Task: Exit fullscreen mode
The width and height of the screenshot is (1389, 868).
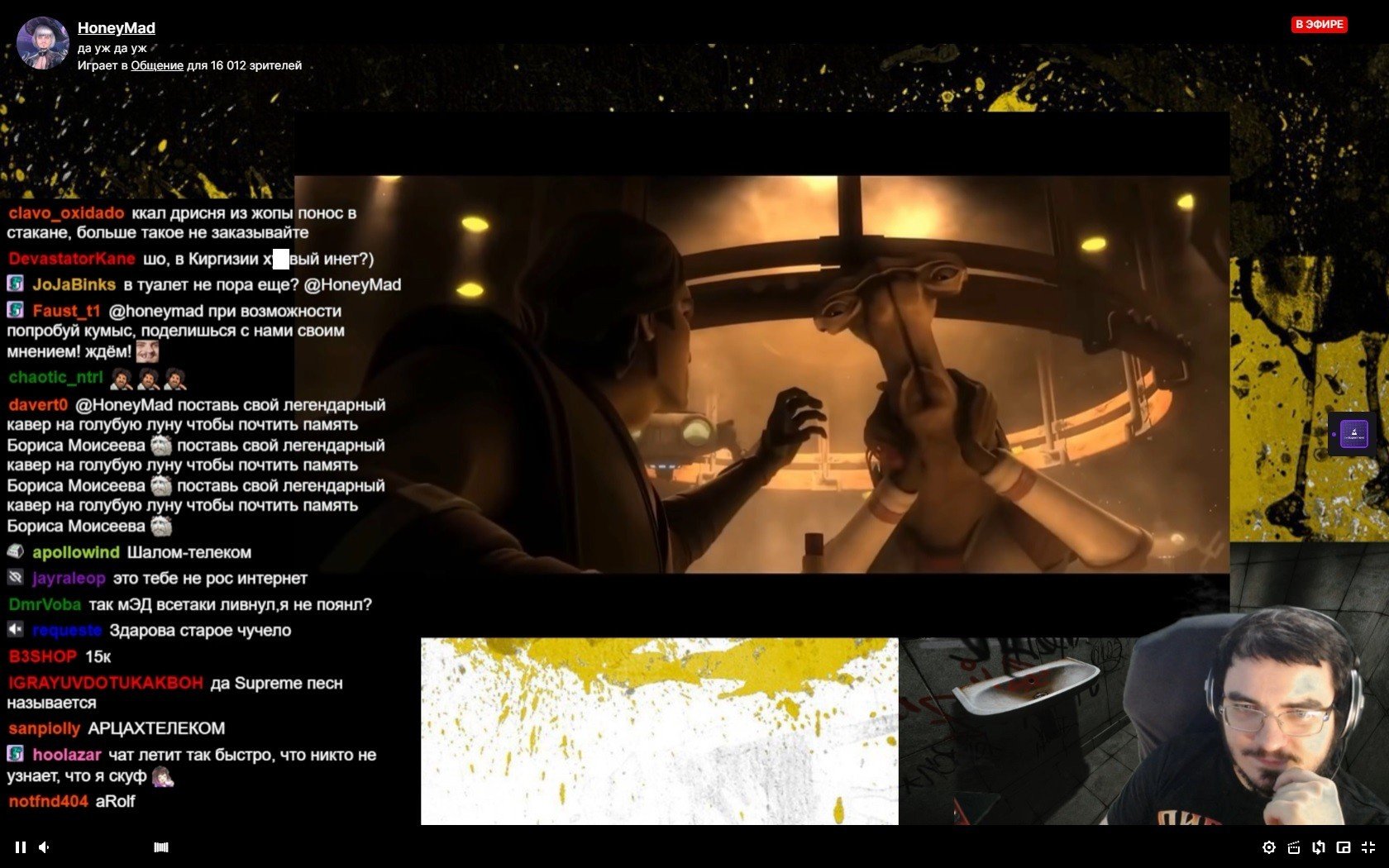Action: click(x=1368, y=847)
